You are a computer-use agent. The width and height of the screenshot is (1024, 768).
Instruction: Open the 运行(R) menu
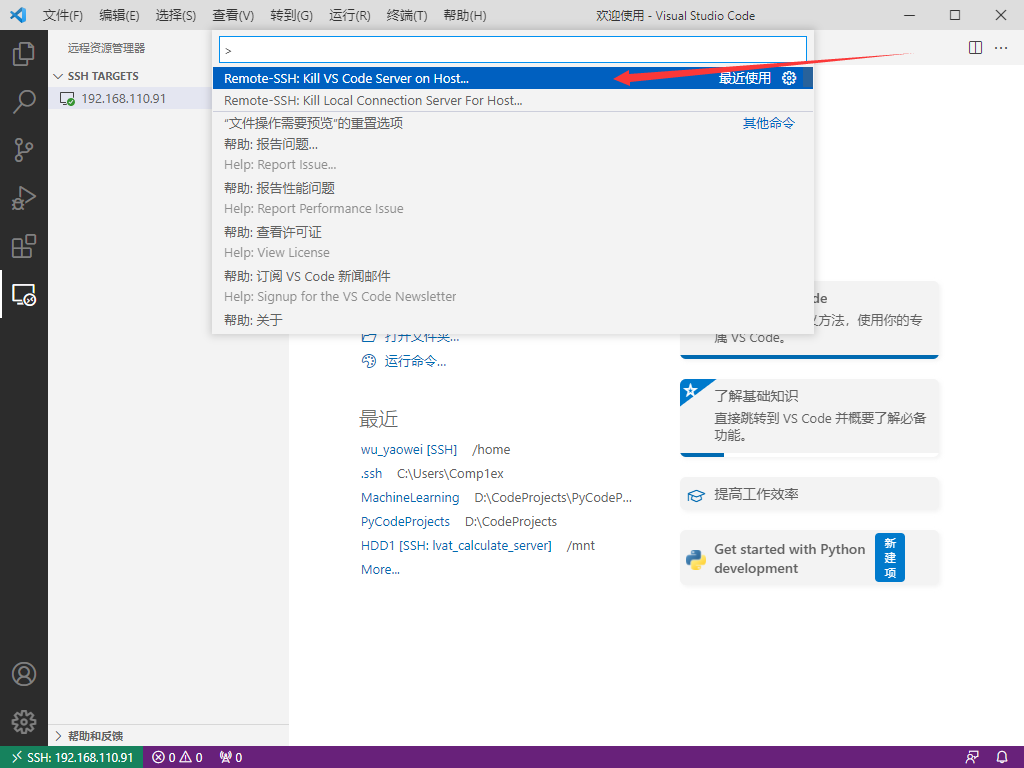(349, 16)
